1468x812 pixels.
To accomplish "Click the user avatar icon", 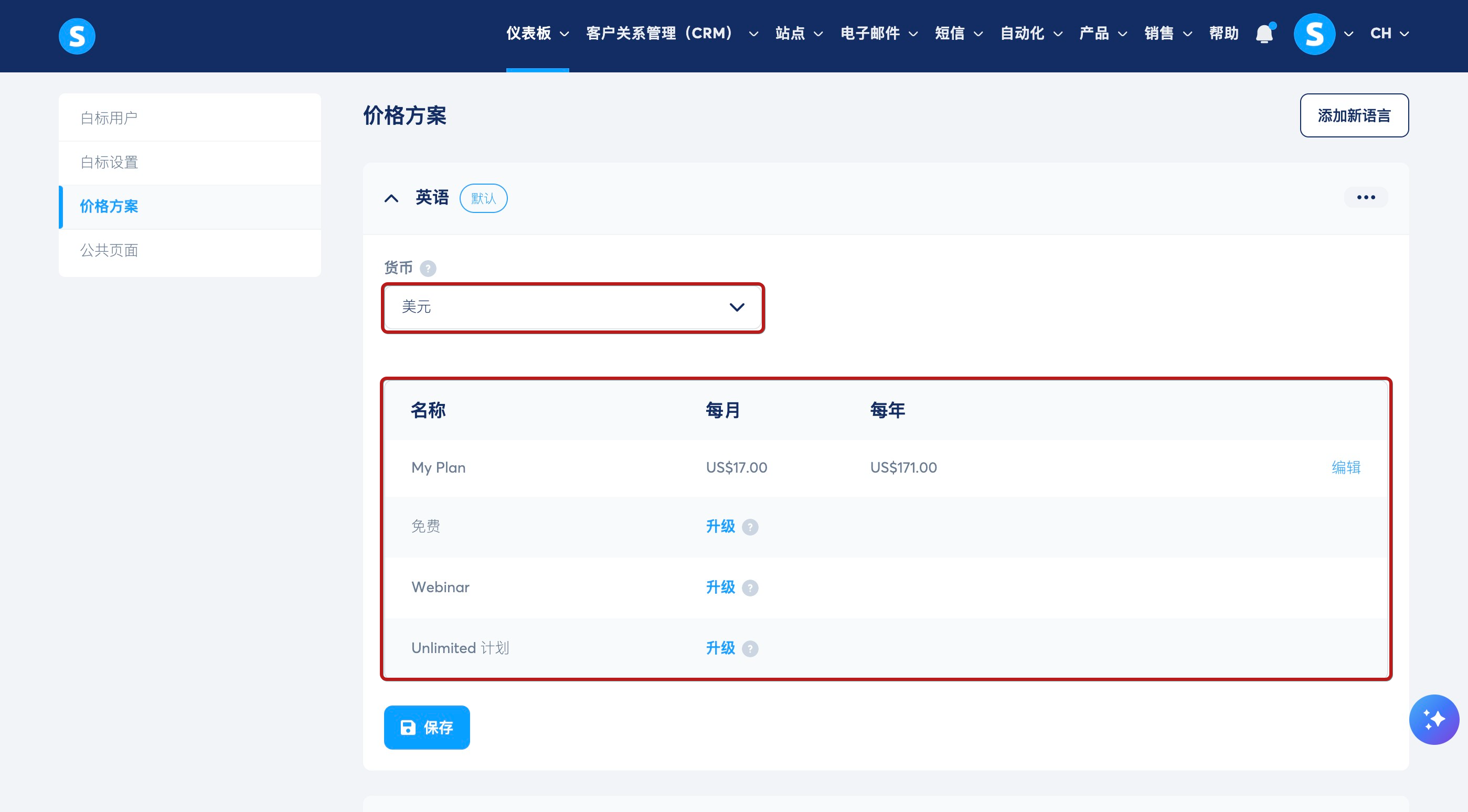I will click(x=1314, y=34).
